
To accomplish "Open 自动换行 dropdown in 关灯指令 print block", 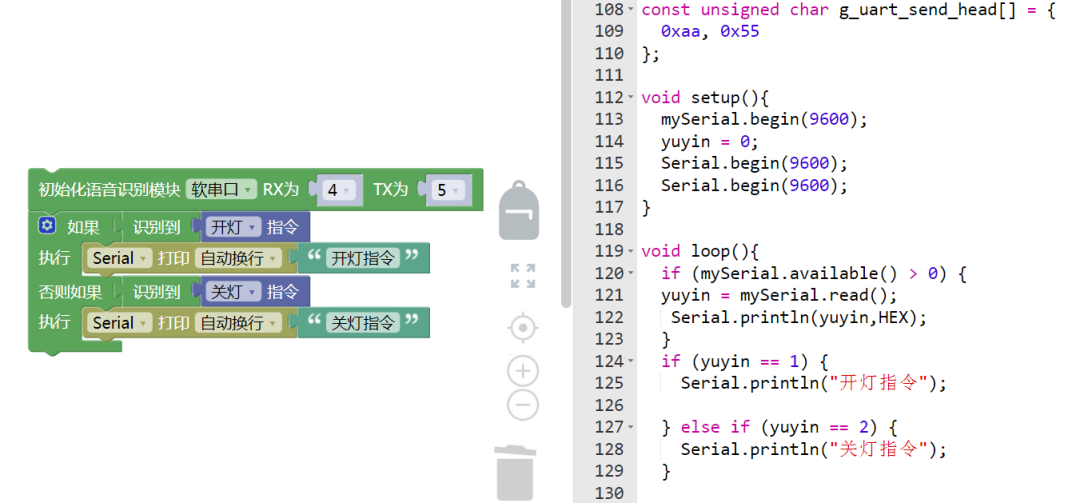I will [238, 322].
